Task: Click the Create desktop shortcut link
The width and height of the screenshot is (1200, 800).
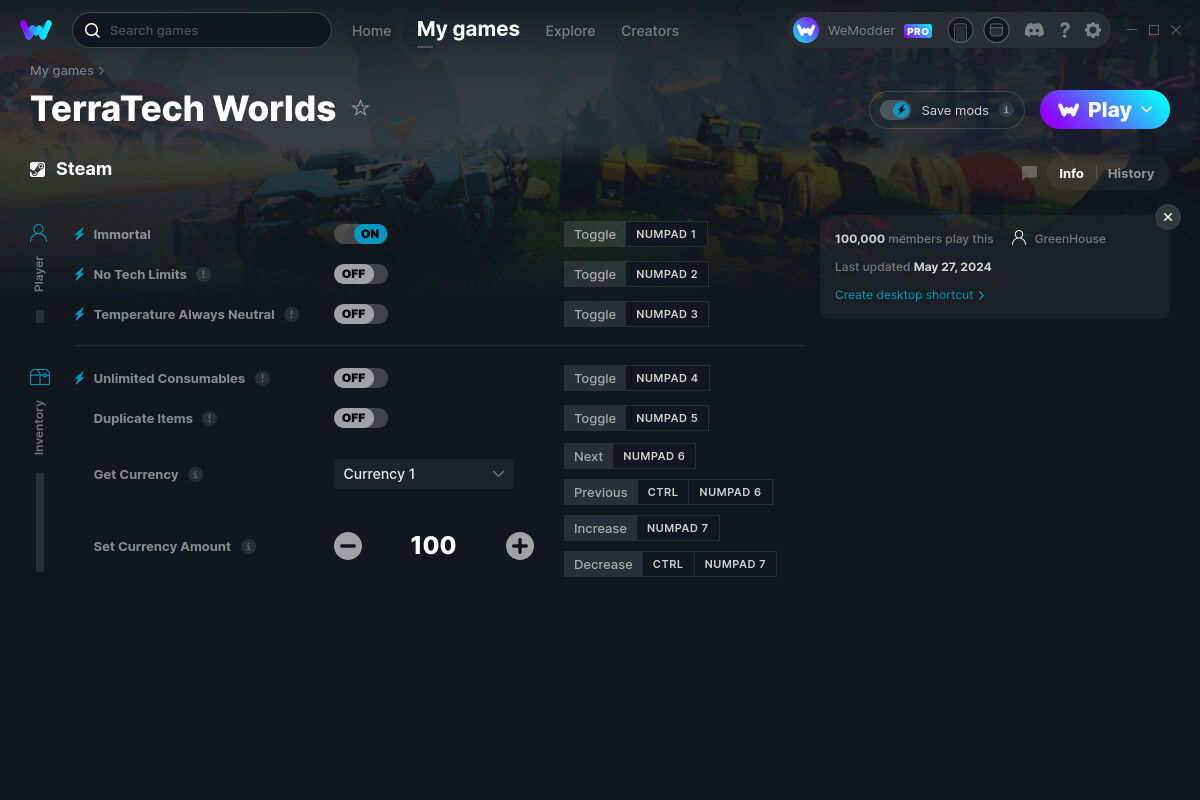Action: pos(905,295)
